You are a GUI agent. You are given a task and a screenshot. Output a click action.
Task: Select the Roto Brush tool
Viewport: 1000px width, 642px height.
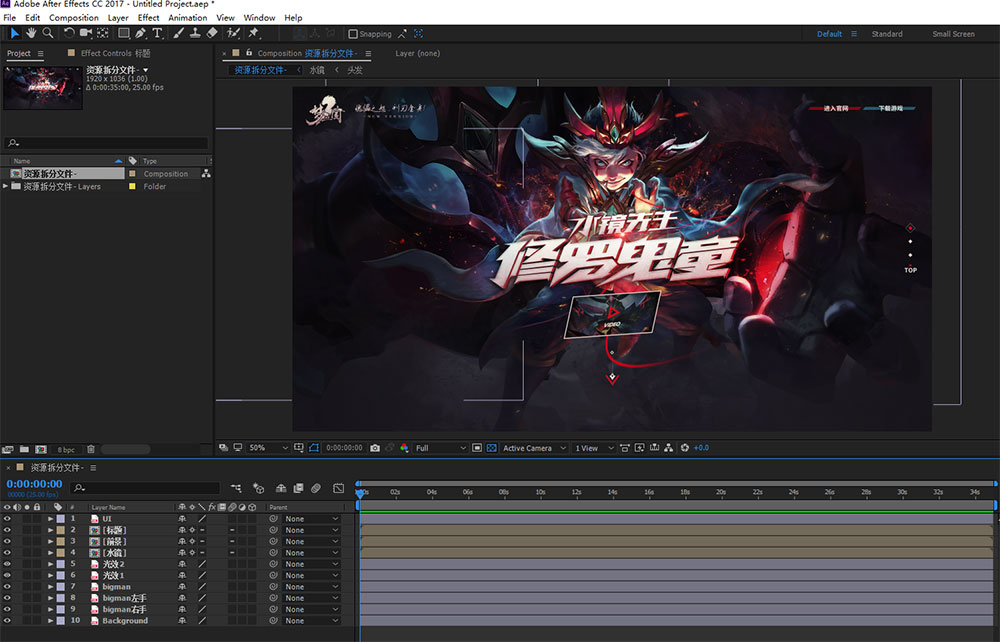pos(233,33)
